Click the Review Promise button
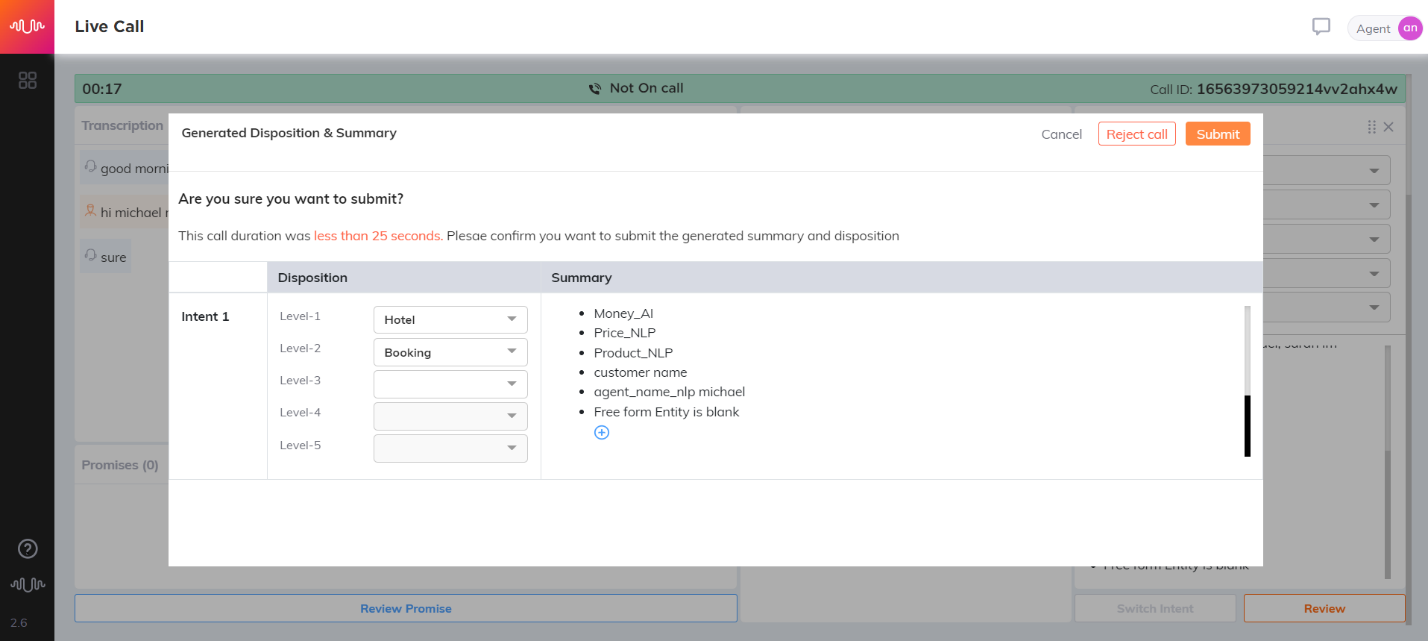Viewport: 1428px width, 641px height. 406,608
